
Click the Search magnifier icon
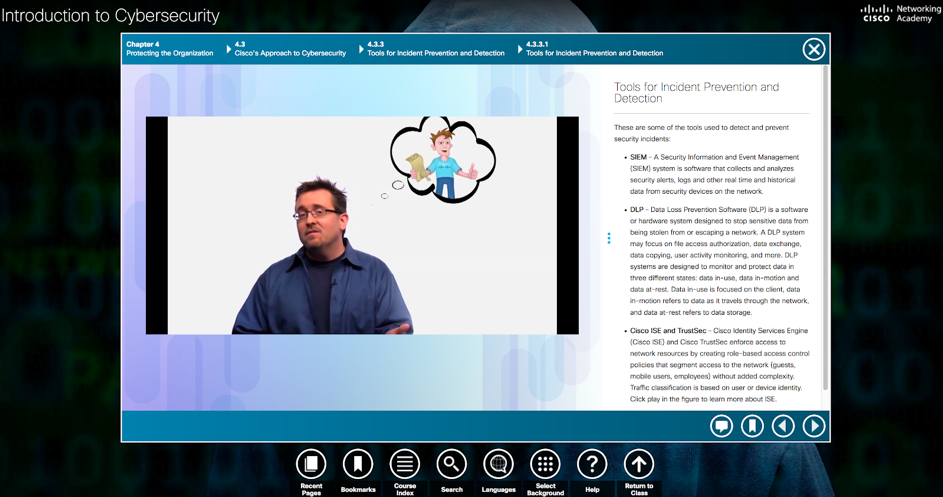[452, 464]
